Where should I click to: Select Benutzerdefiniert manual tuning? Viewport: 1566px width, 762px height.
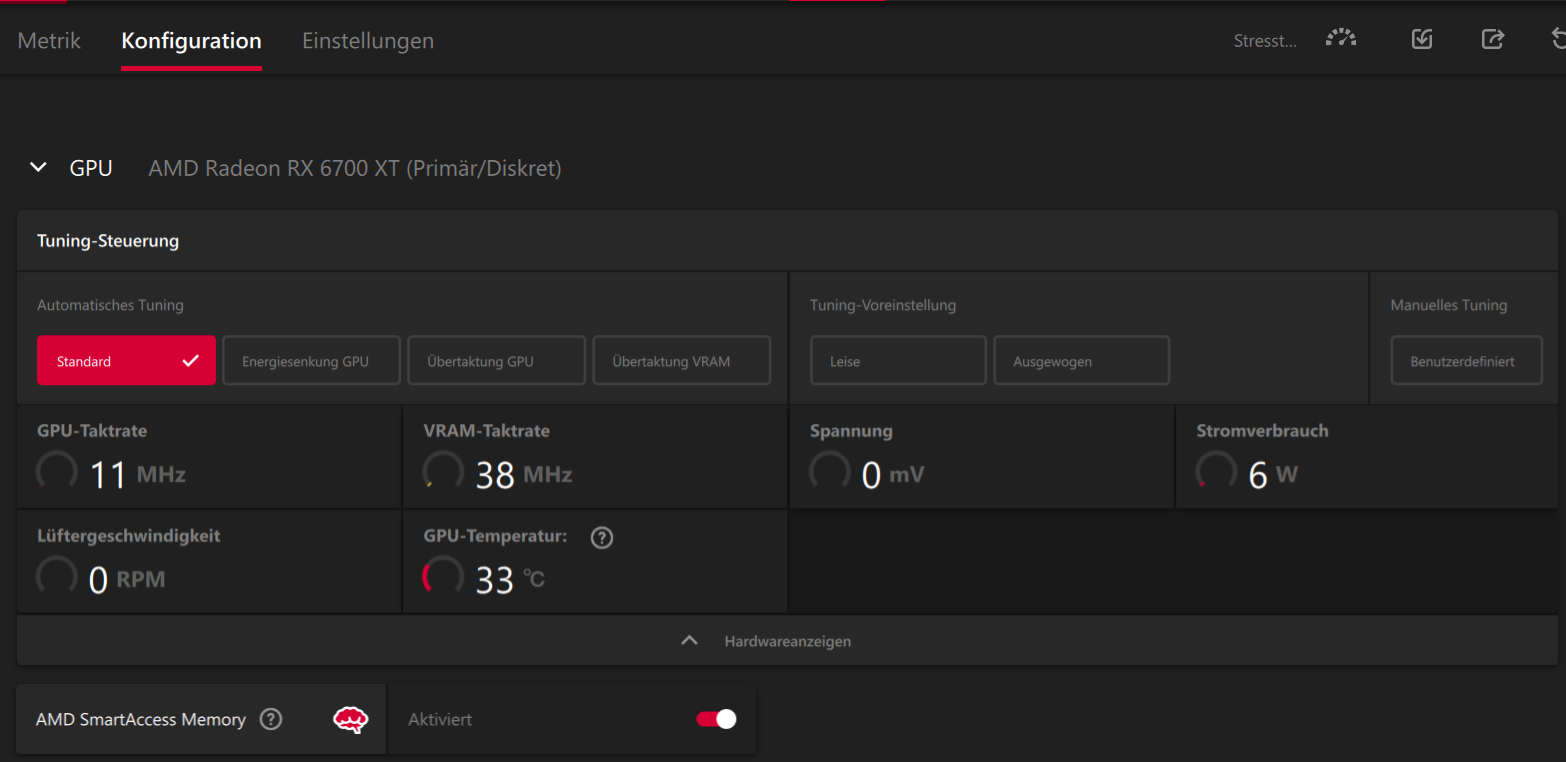(1467, 361)
